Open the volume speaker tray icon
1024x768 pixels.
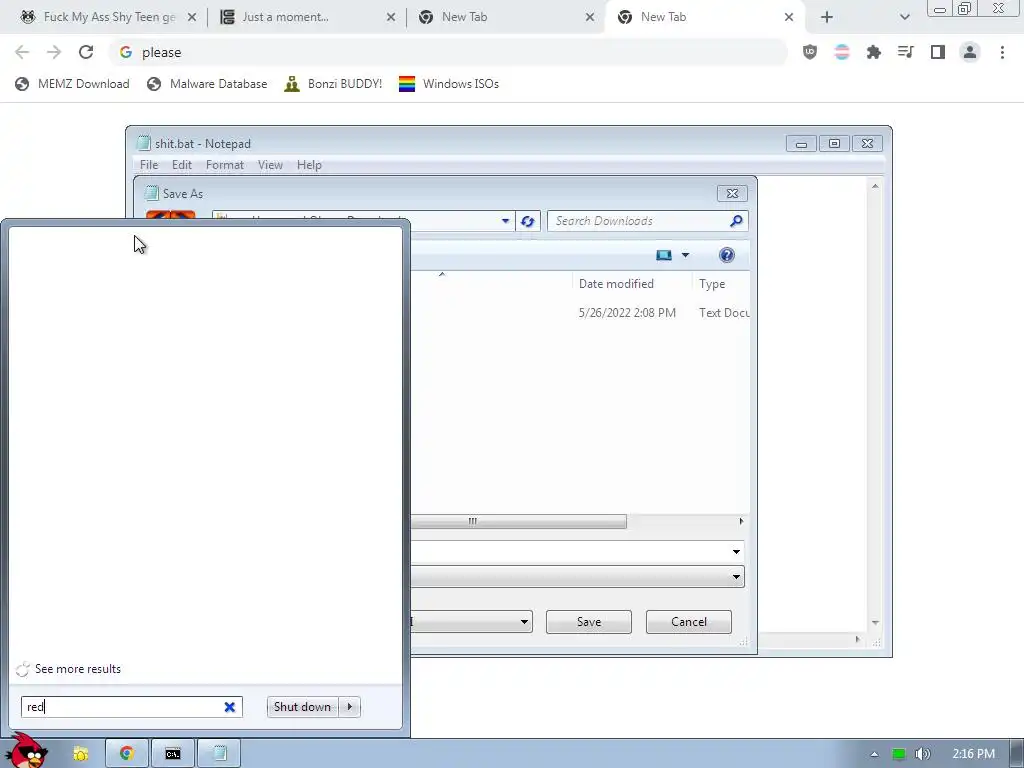click(922, 754)
